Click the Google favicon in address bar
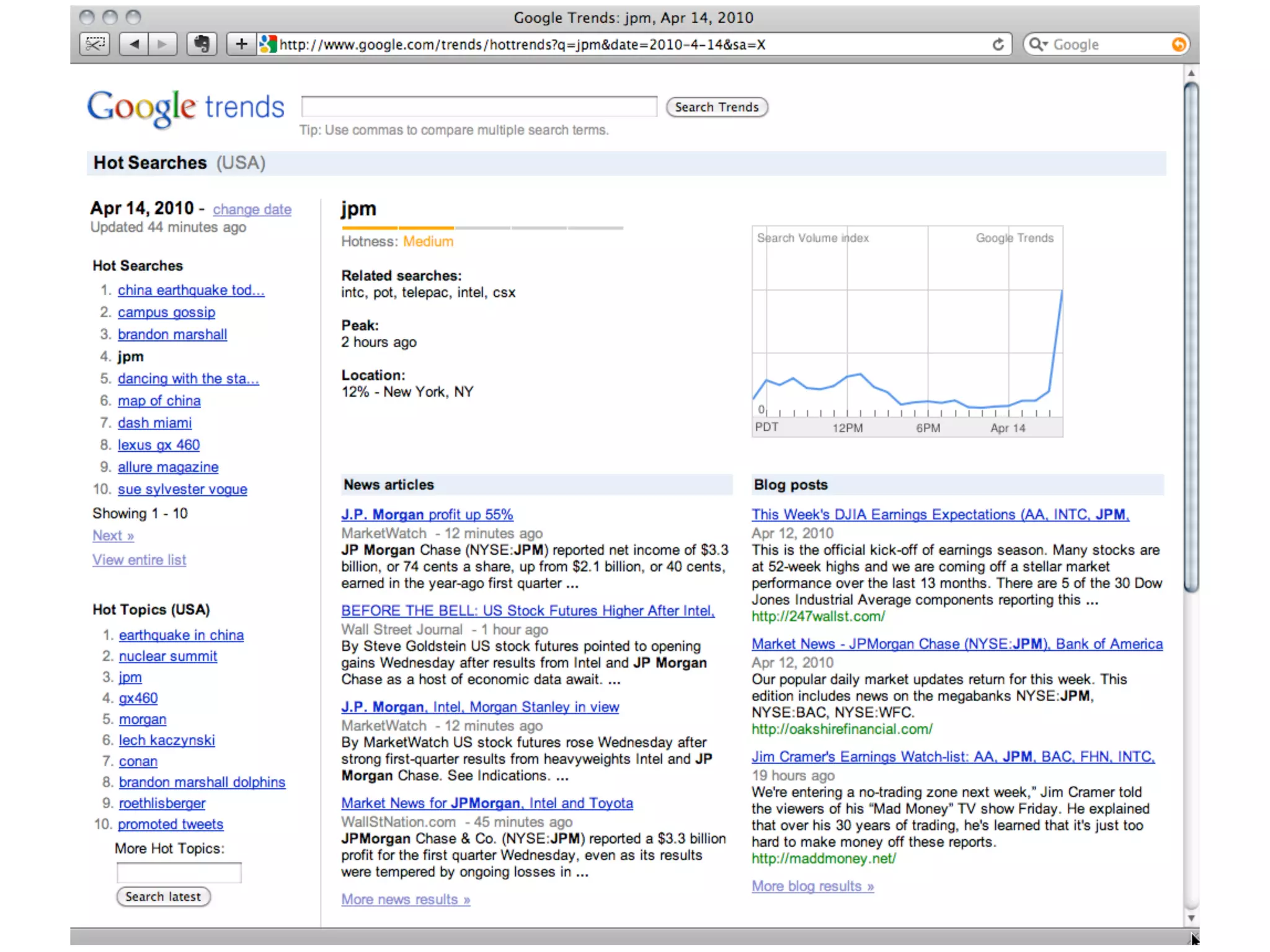 point(268,44)
